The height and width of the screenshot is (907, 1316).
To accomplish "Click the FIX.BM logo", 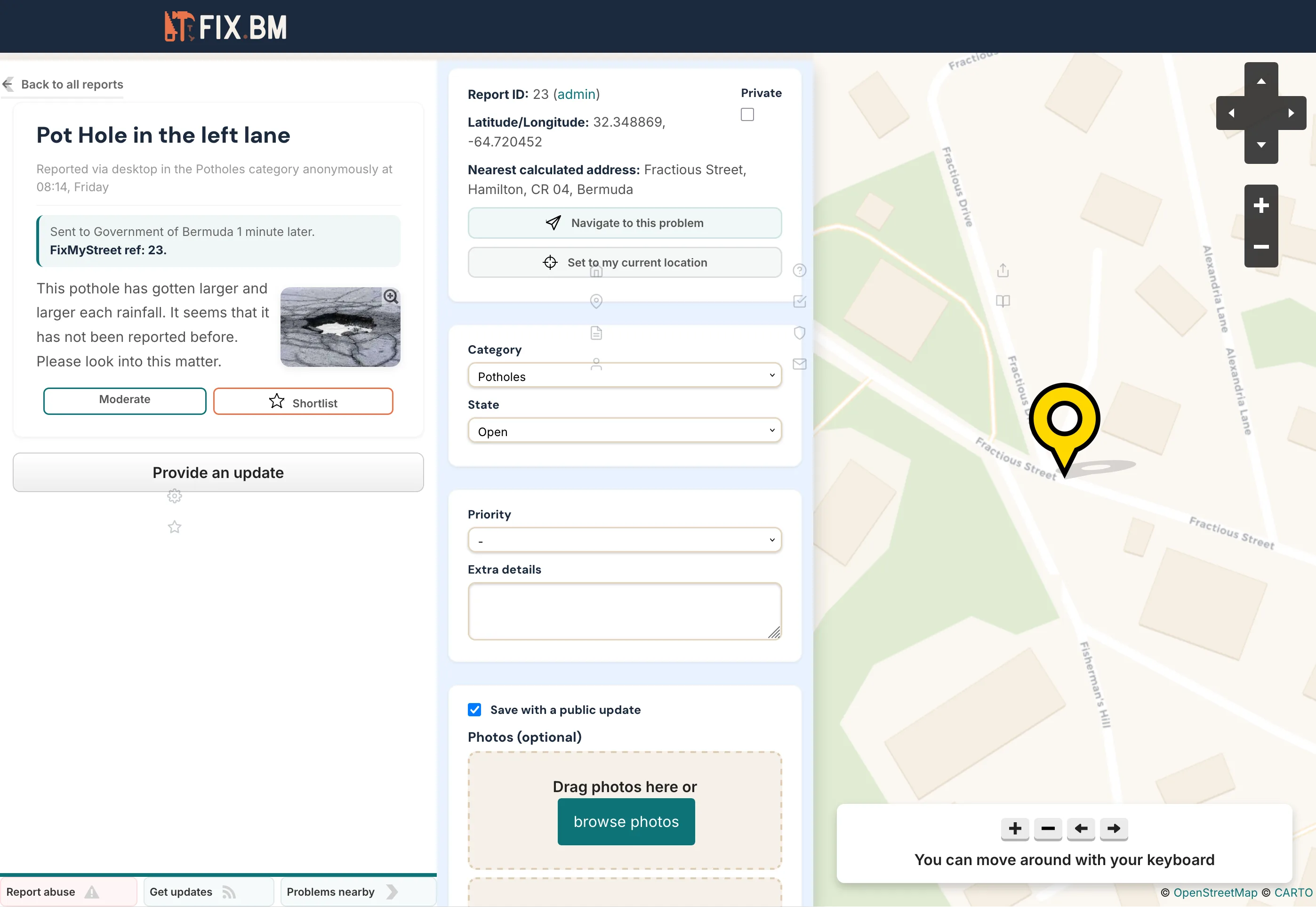I will pyautogui.click(x=225, y=27).
